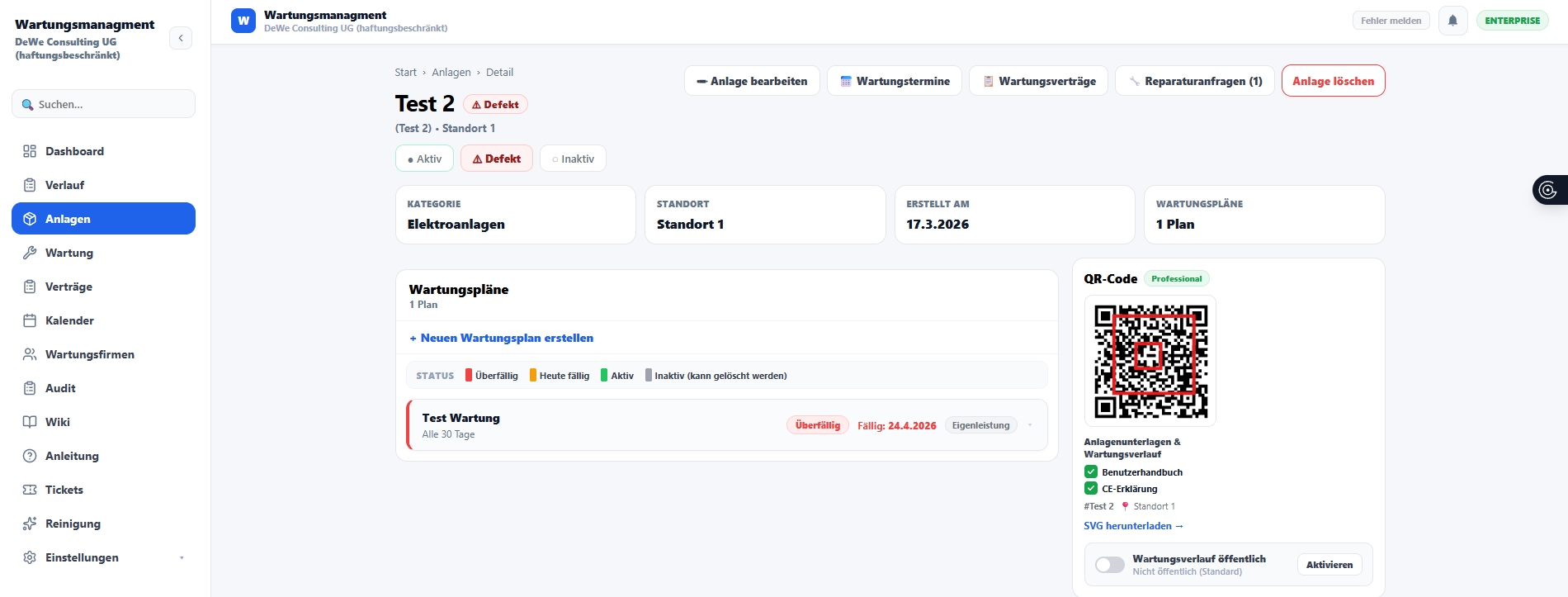Click the Kalender calendar icon

point(30,320)
